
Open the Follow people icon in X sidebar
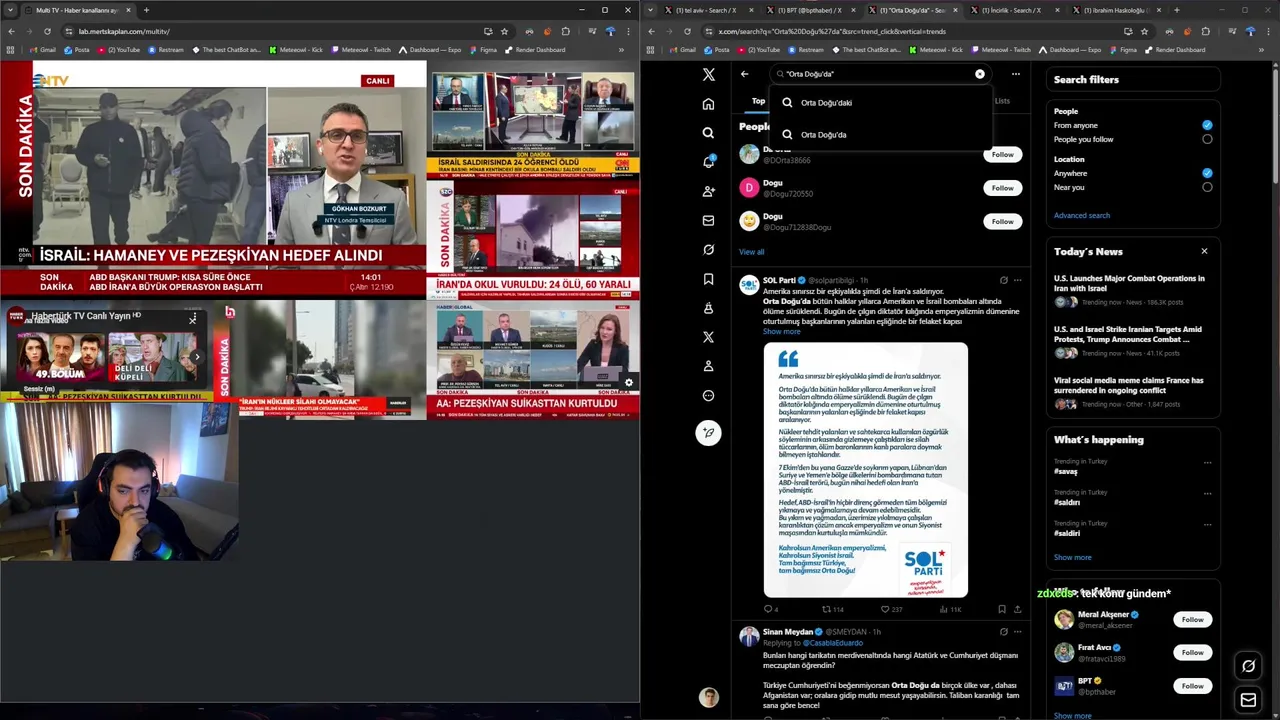click(708, 191)
